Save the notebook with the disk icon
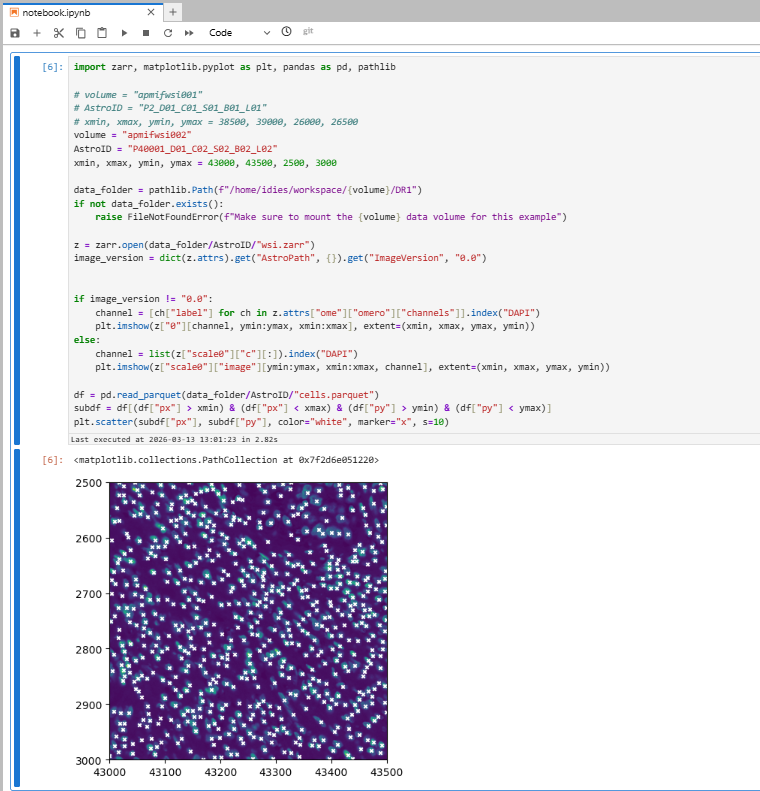Image resolution: width=760 pixels, height=791 pixels. click(15, 33)
